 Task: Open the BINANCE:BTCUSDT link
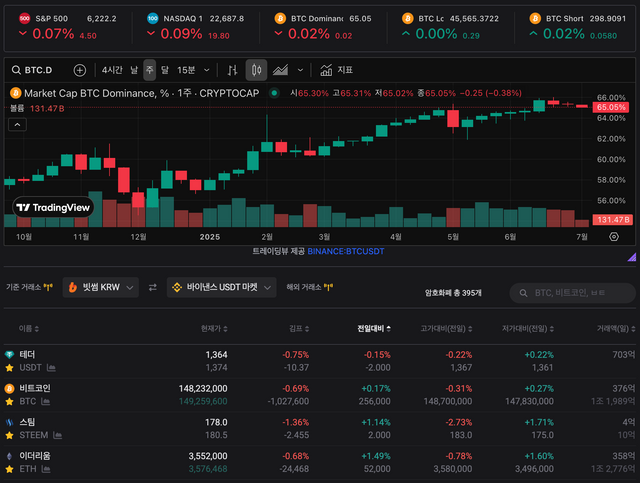346,252
